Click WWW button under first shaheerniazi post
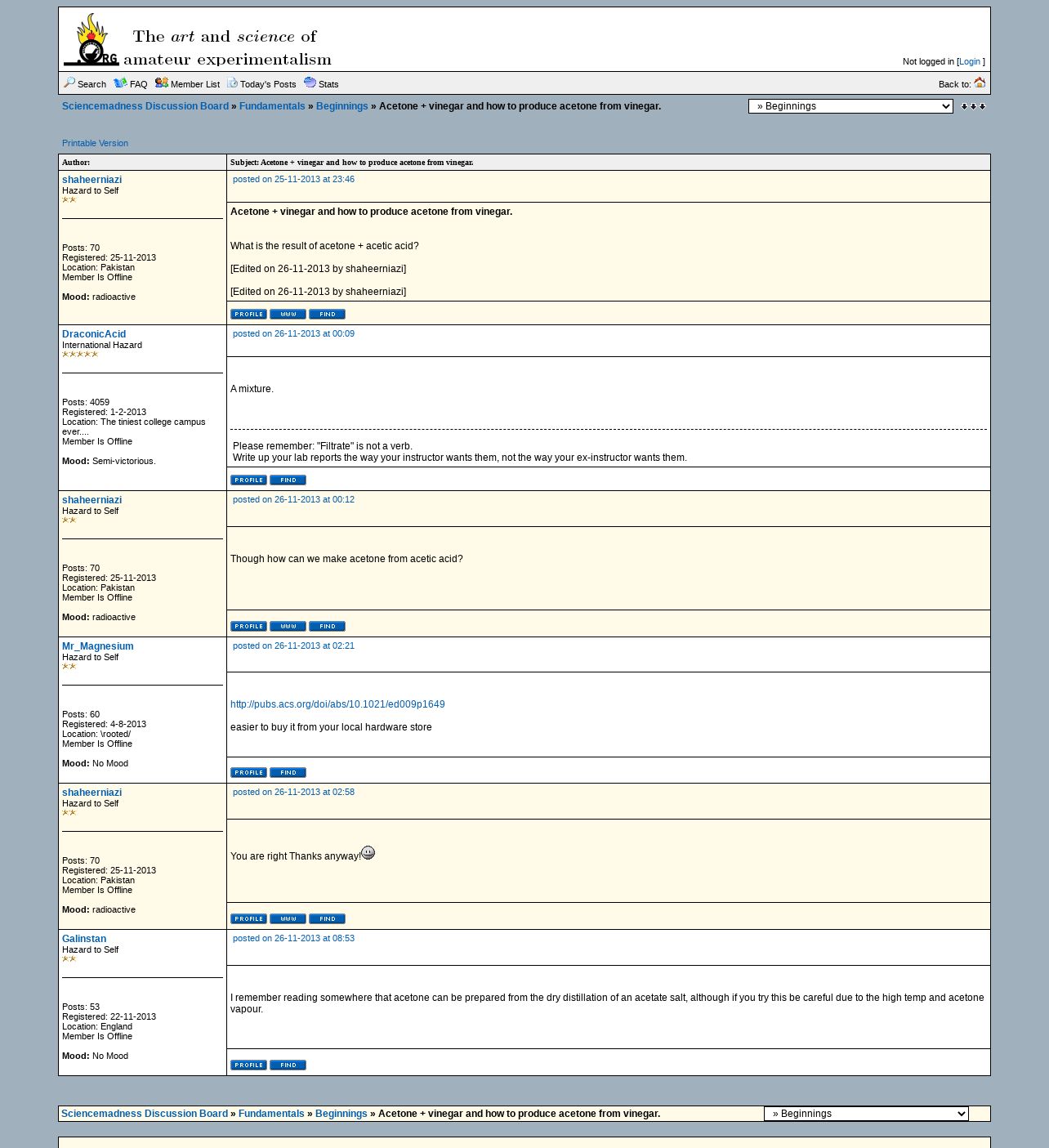Viewport: 1049px width, 1148px height. 288,314
